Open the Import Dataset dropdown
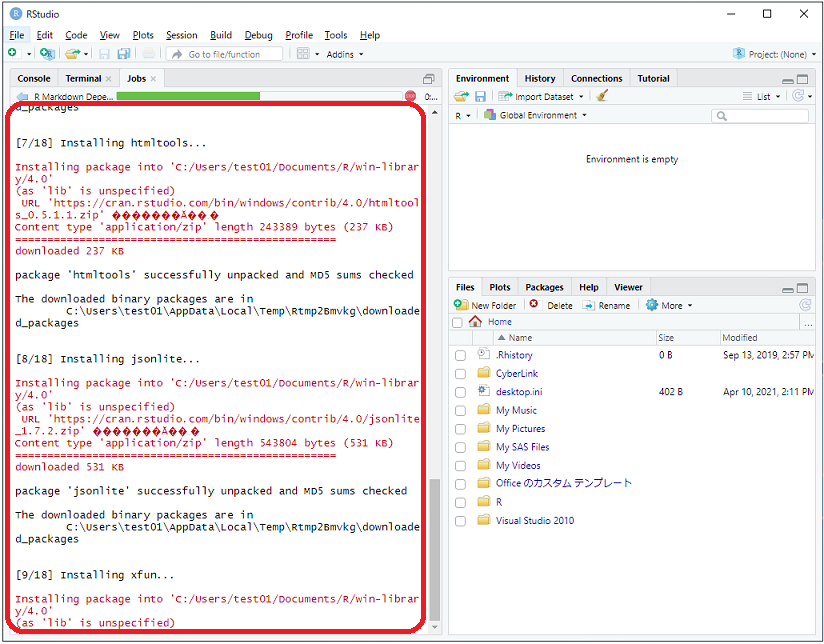Screen dimensions: 824x644 click(x=541, y=97)
